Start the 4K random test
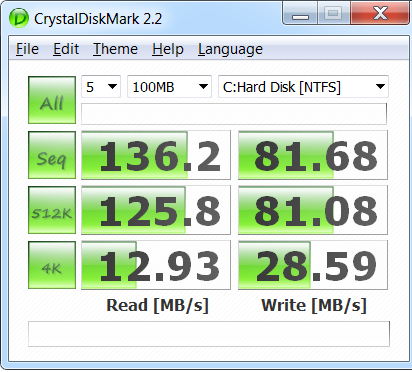 coord(52,265)
